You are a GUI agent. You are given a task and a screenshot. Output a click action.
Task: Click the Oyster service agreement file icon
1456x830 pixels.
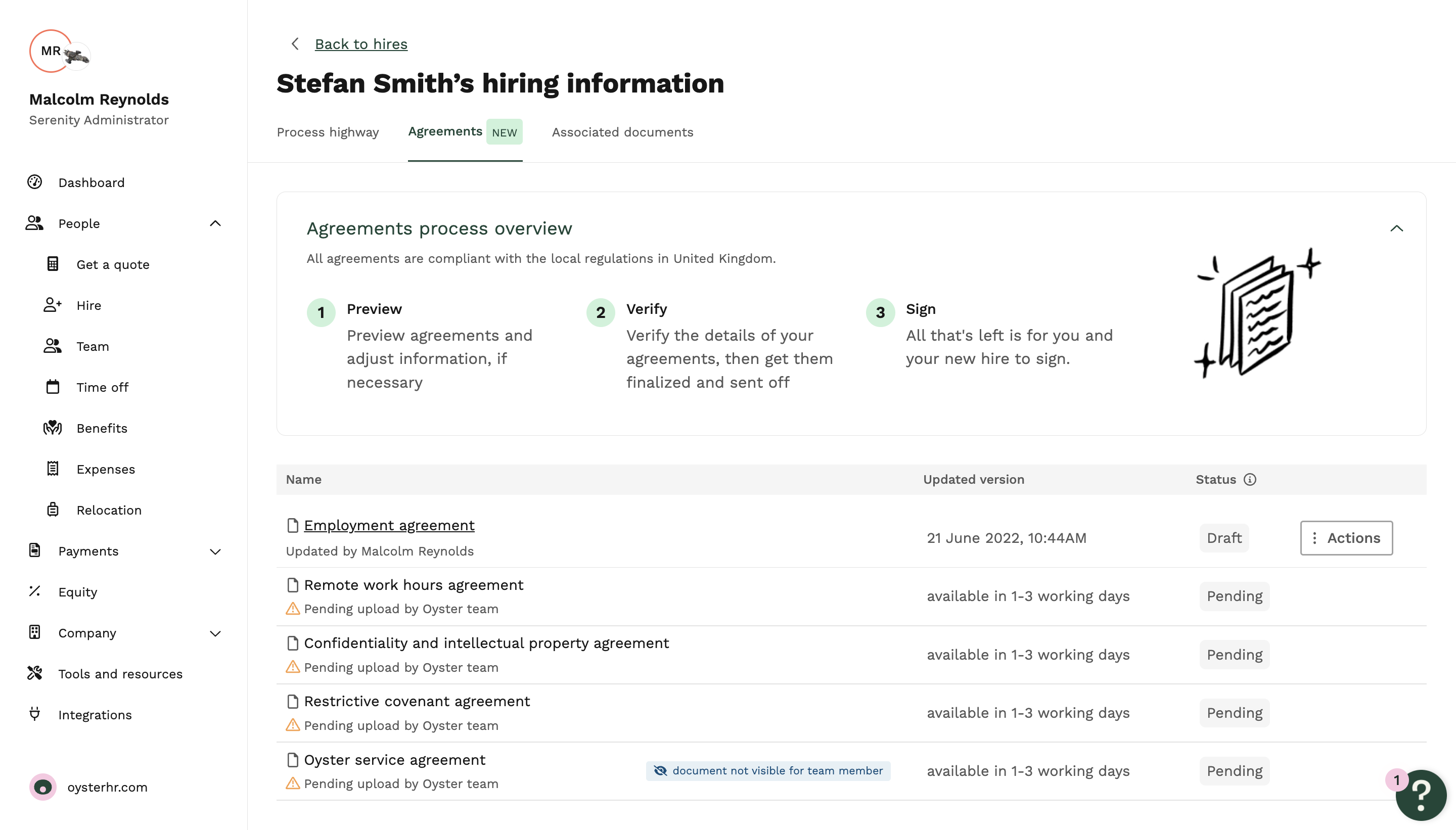click(x=292, y=760)
